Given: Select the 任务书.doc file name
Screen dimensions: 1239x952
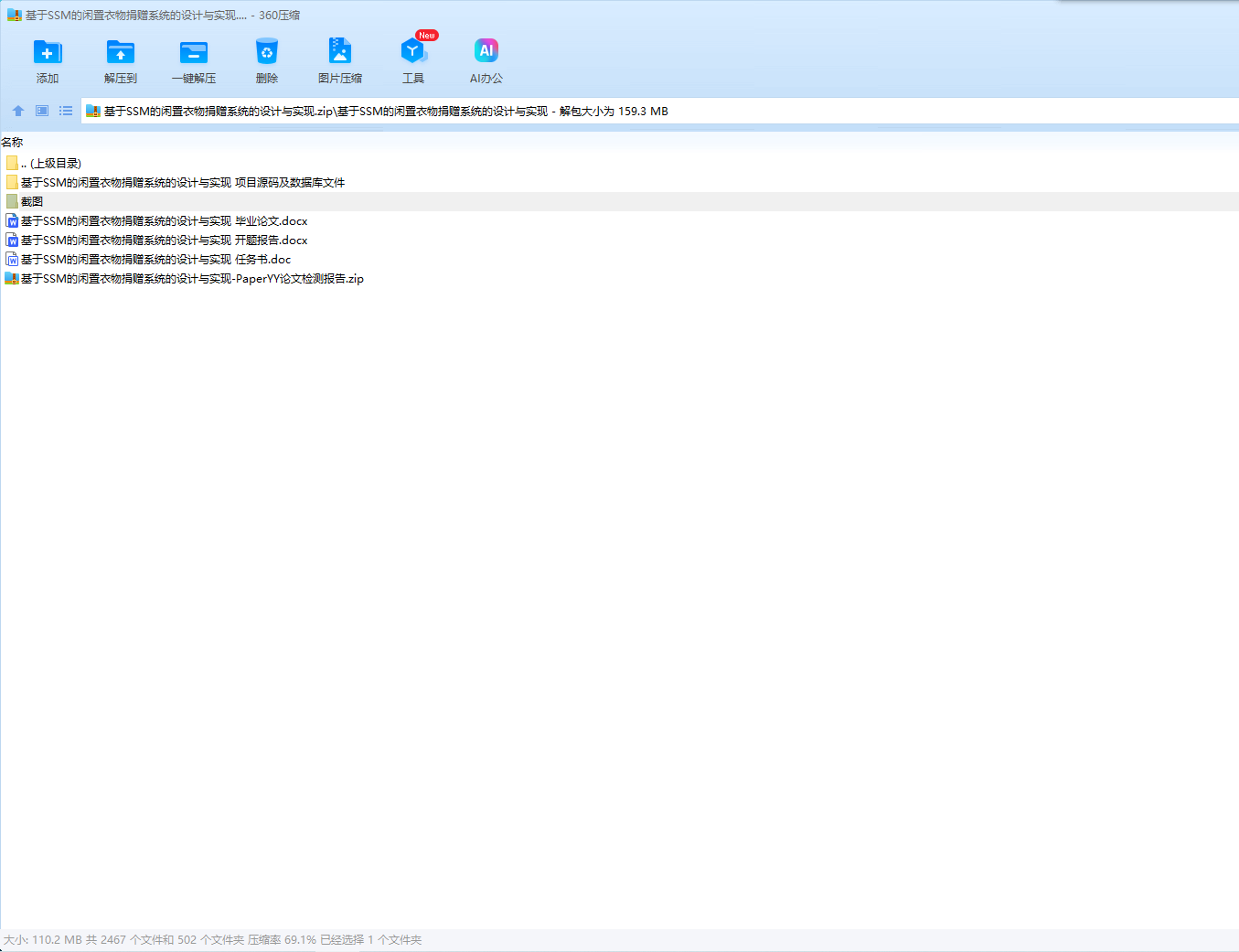Looking at the screenshot, I should (x=155, y=259).
